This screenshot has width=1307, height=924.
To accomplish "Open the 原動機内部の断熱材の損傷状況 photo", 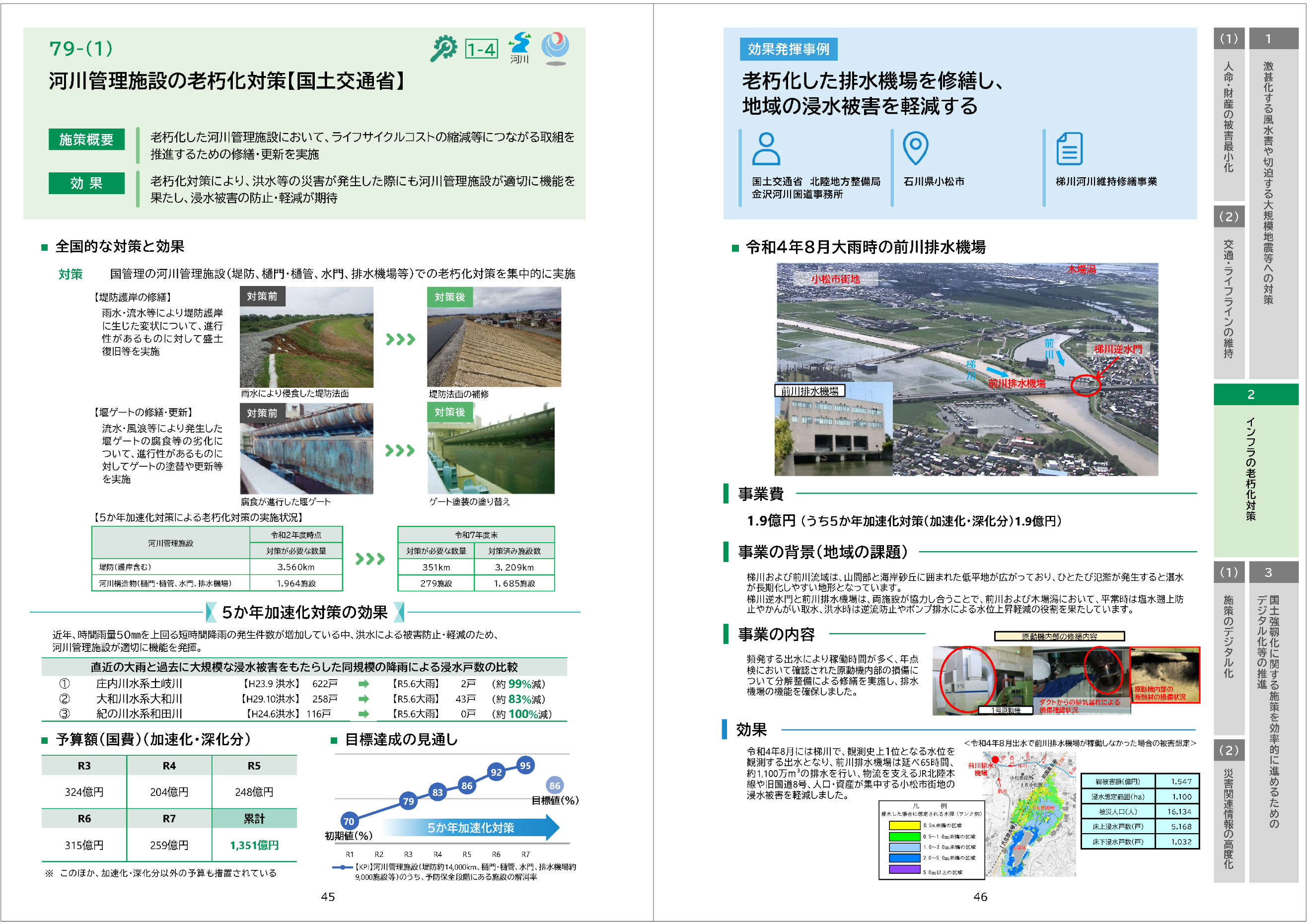I will 1164,675.
